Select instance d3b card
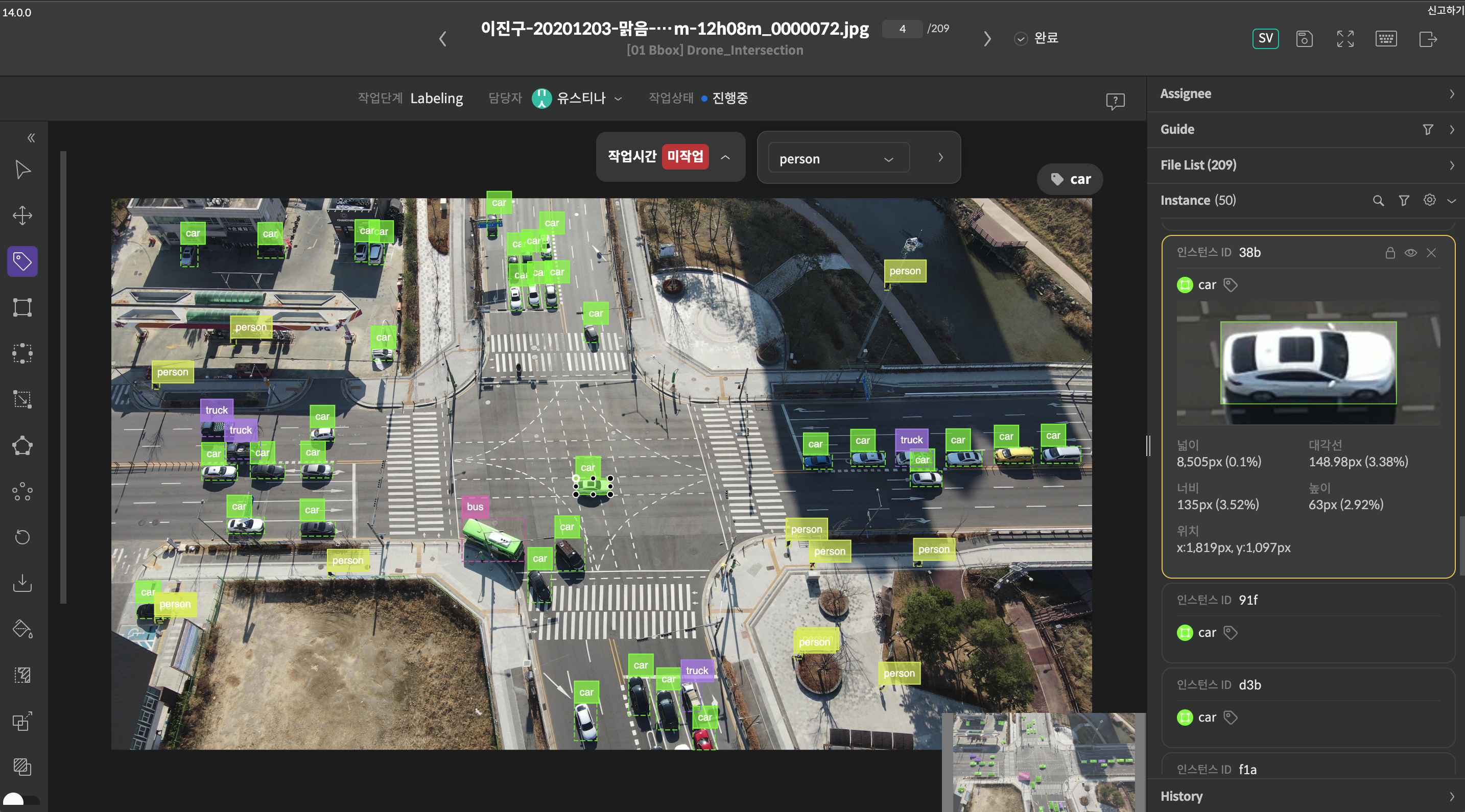The height and width of the screenshot is (812, 1465). [x=1308, y=707]
